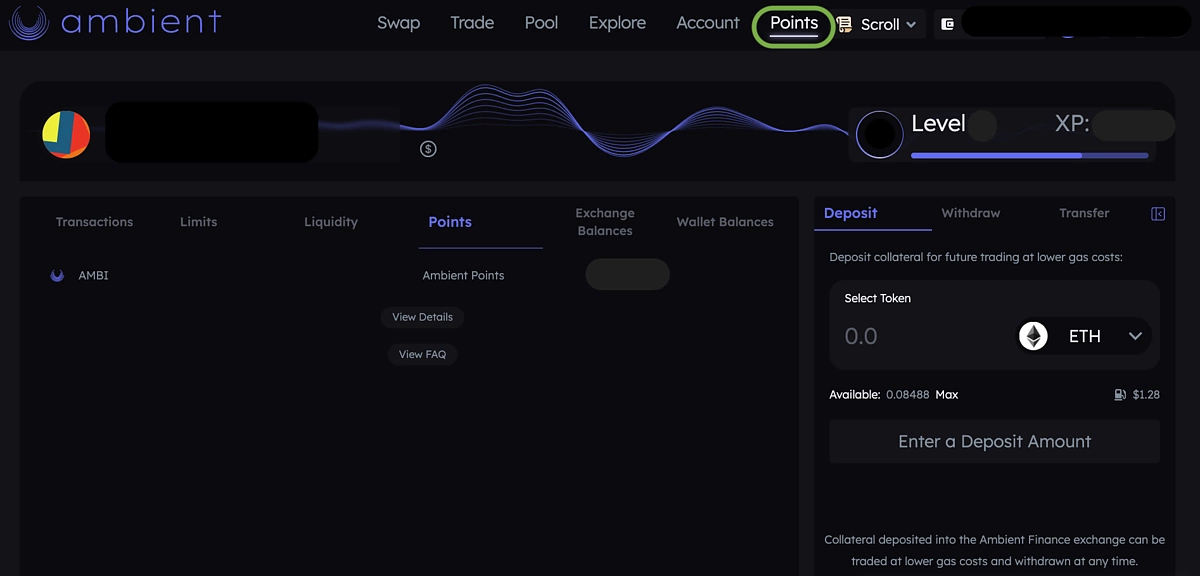1200x576 pixels.
Task: Switch to the Withdraw tab
Action: coord(971,213)
